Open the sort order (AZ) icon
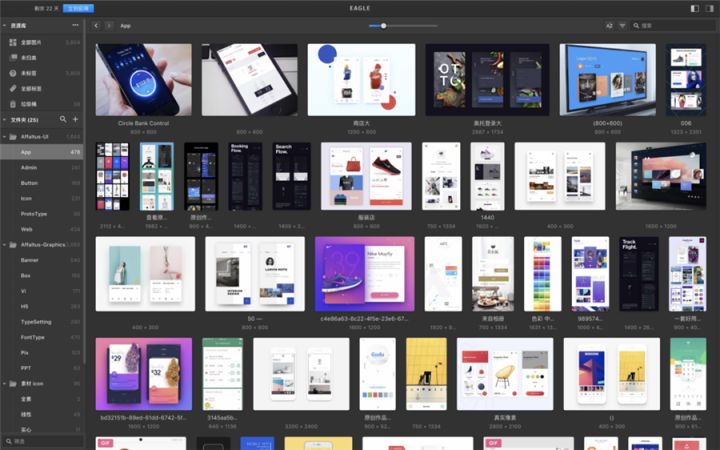This screenshot has height=450, width=720. coord(609,26)
